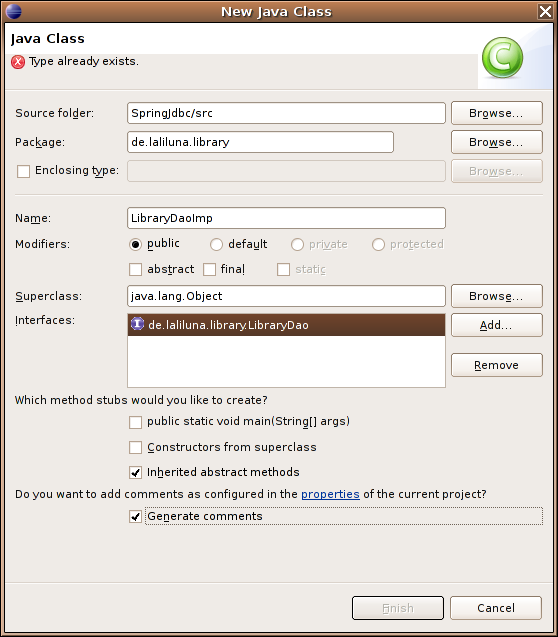558x637 pixels.
Task: Check the final modifier checkbox
Action: [209, 269]
